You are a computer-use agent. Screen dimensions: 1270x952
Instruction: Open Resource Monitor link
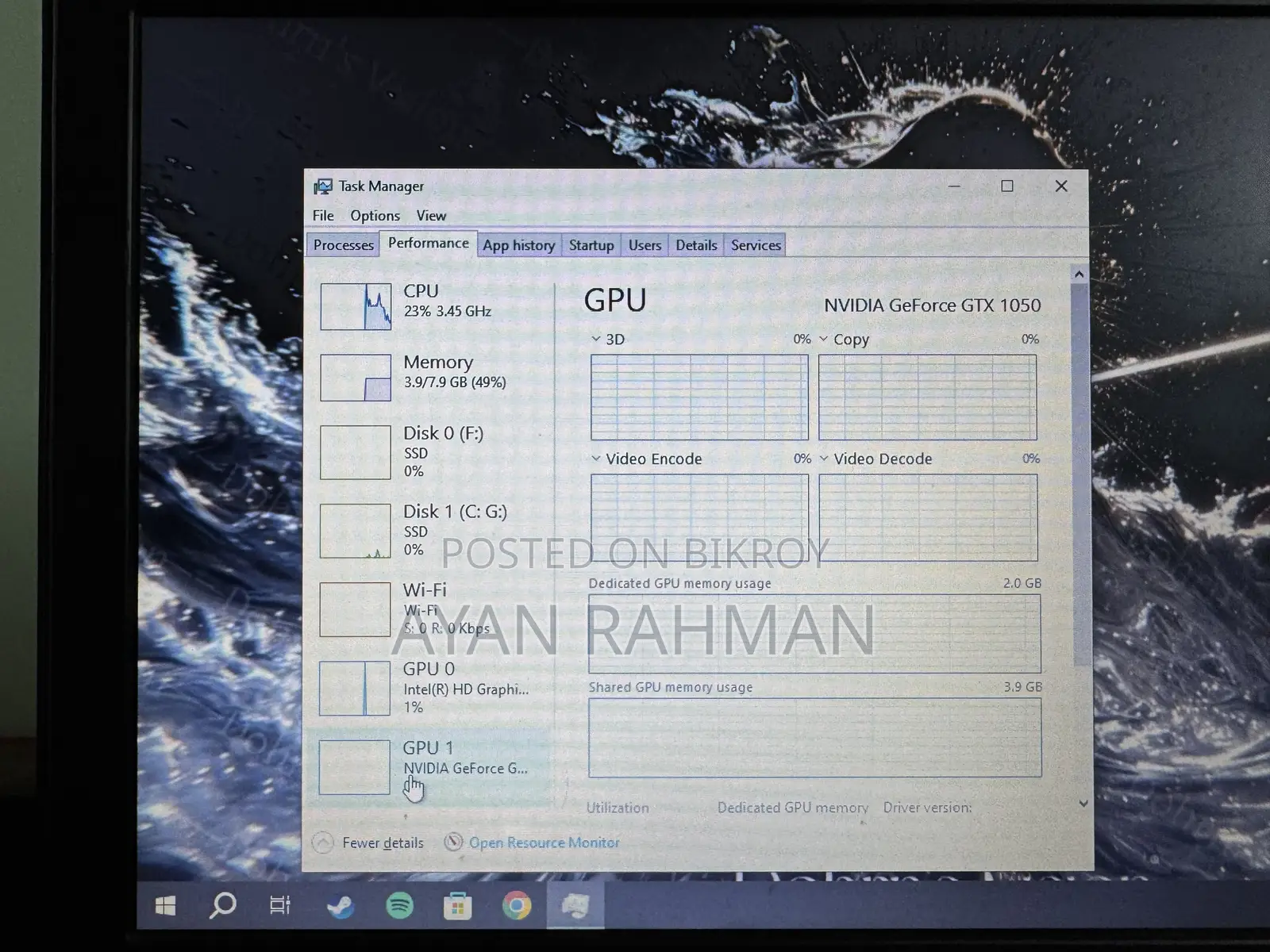click(544, 843)
